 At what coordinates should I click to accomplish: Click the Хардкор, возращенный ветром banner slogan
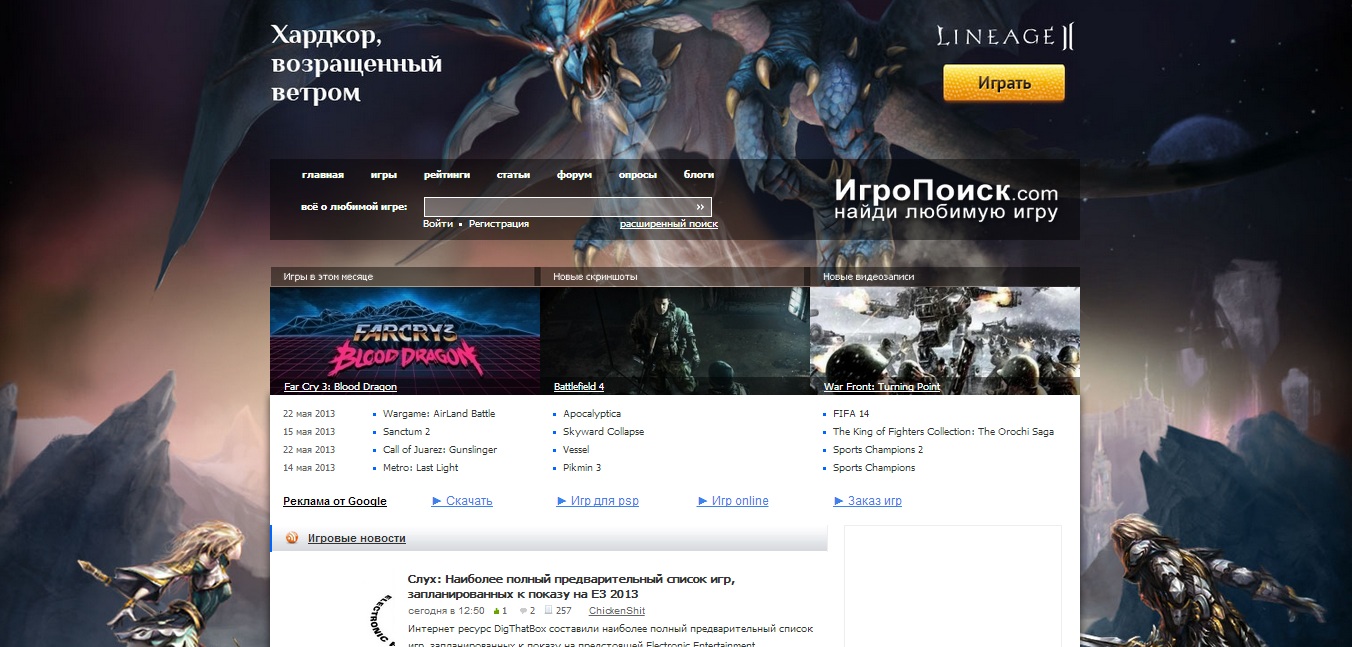[356, 64]
